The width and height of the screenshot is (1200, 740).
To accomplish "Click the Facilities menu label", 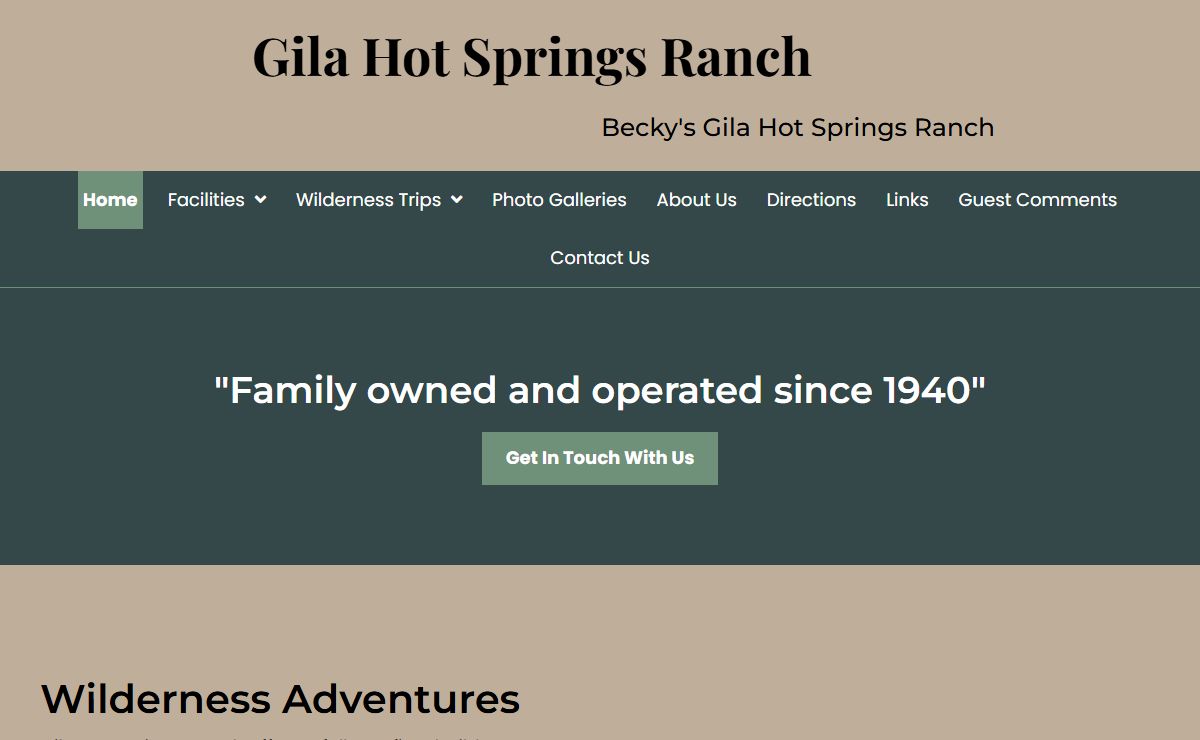I will click(x=206, y=200).
